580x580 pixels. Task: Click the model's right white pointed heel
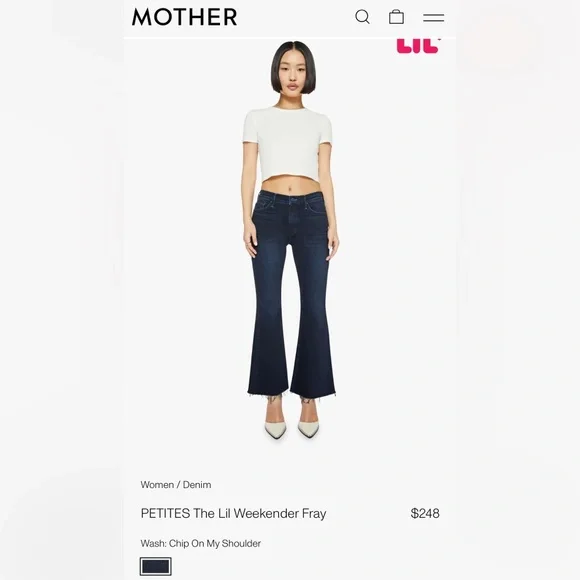275,428
